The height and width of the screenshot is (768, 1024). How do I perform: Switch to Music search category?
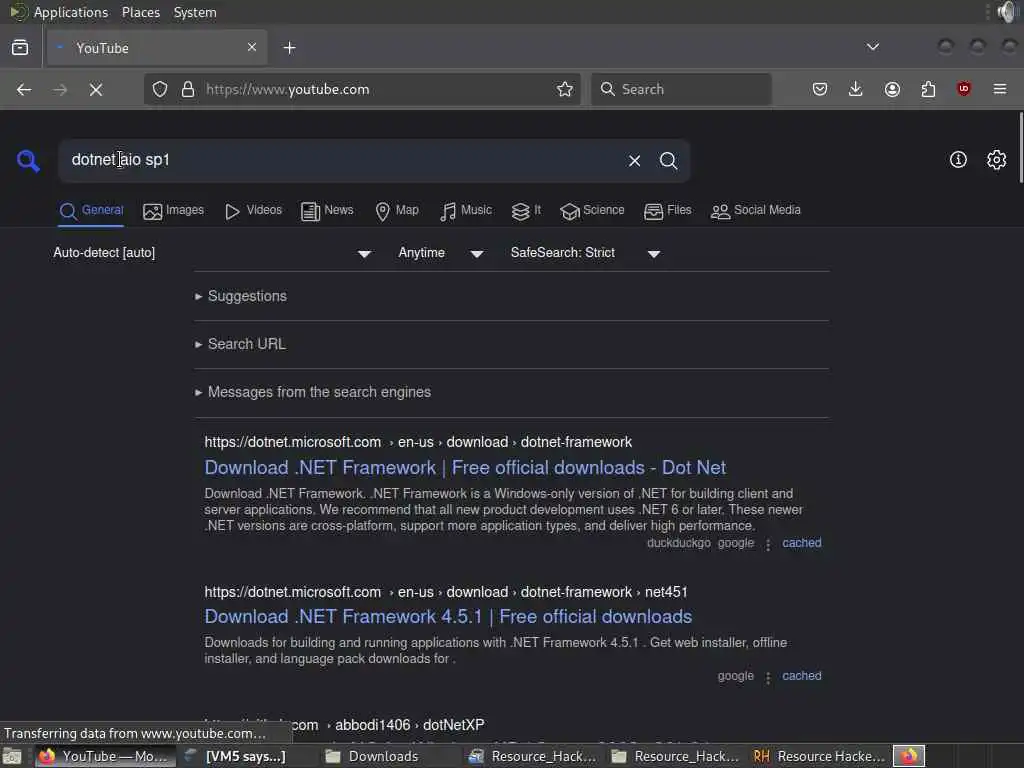[466, 210]
